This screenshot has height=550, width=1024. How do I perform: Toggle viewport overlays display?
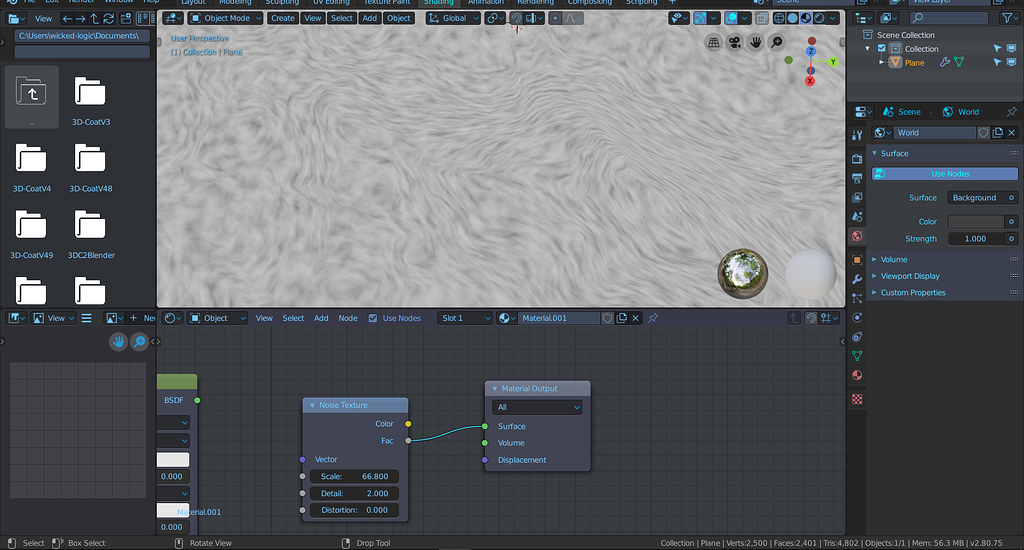click(731, 18)
